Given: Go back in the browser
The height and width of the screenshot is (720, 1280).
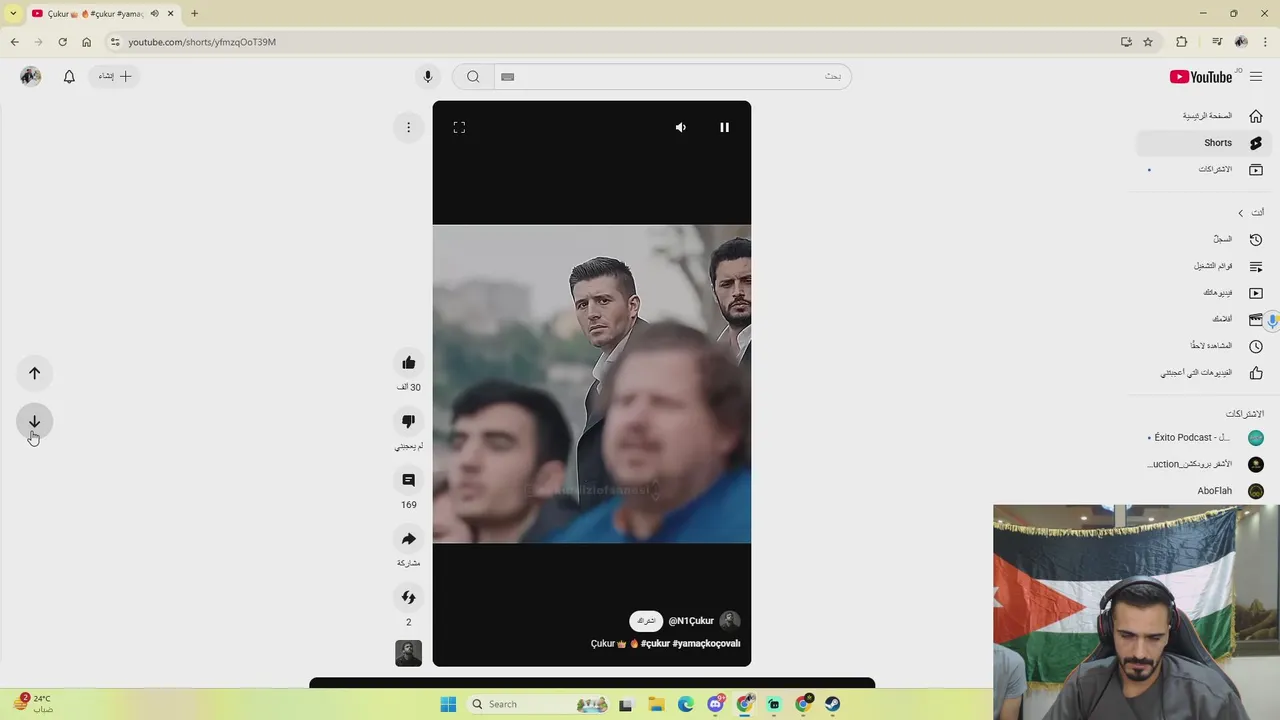Looking at the screenshot, I should point(14,42).
